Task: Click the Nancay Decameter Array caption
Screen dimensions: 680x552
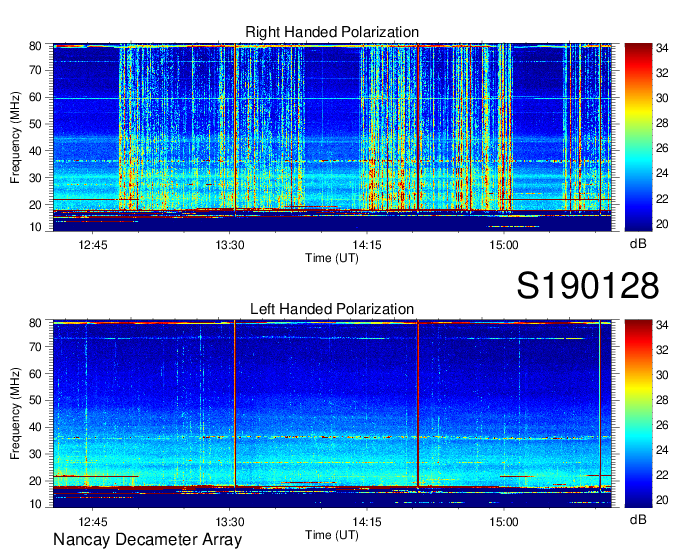Action: pos(147,540)
